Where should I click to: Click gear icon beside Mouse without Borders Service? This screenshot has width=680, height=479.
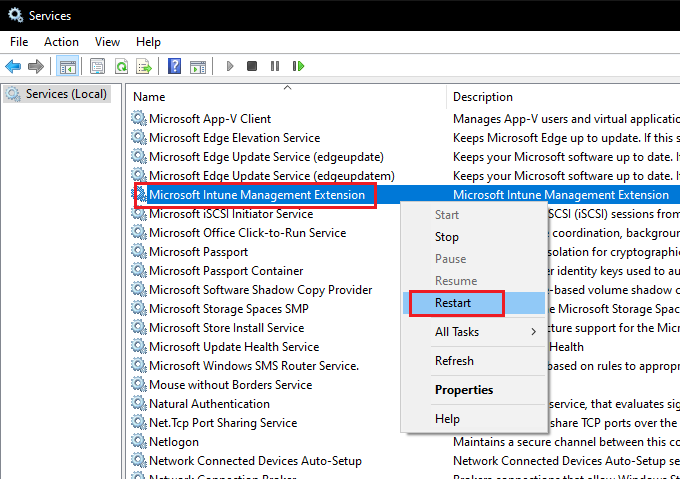139,385
